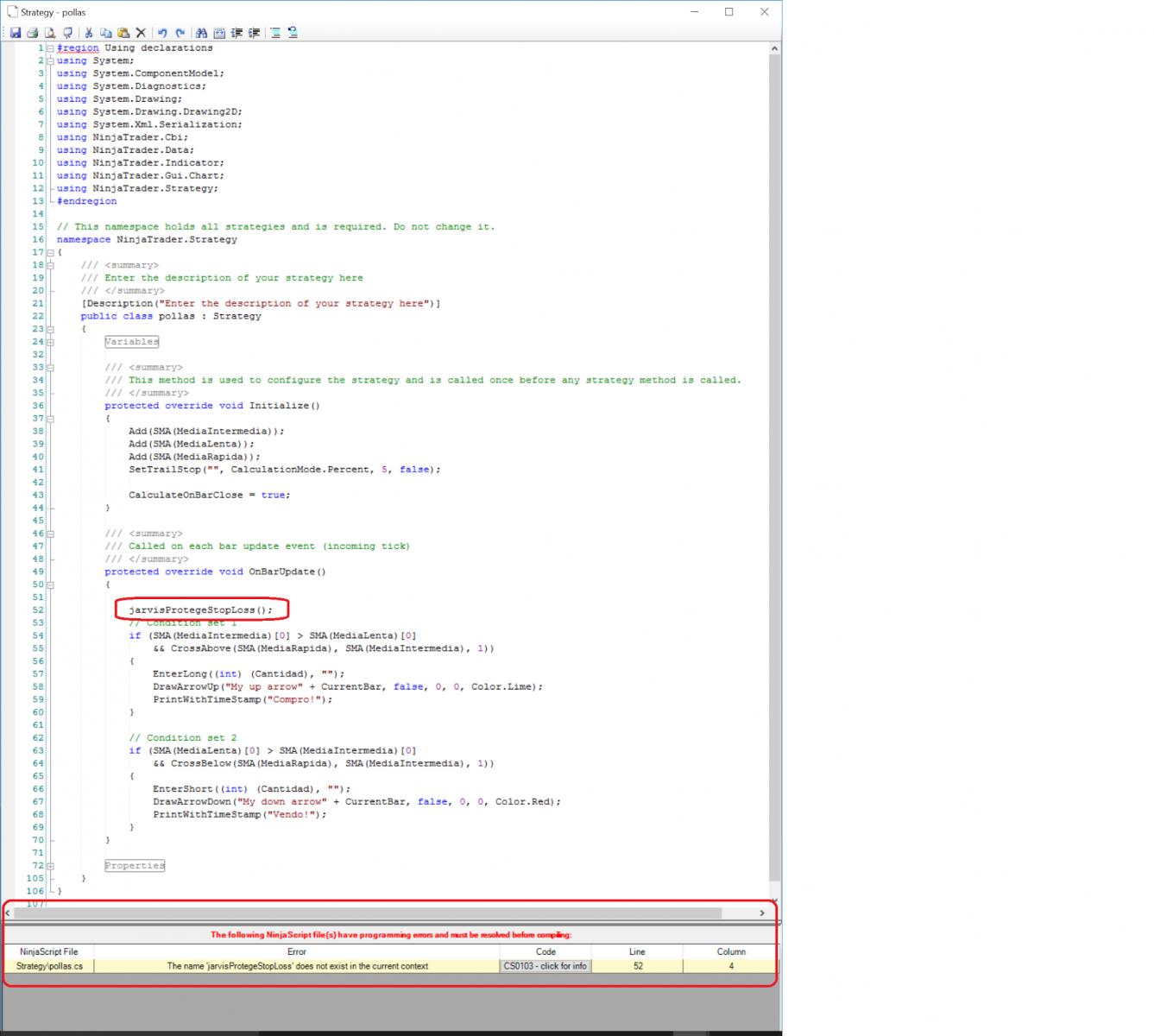The width and height of the screenshot is (1154, 1036).
Task: Click the Error column header
Action: coord(297,951)
